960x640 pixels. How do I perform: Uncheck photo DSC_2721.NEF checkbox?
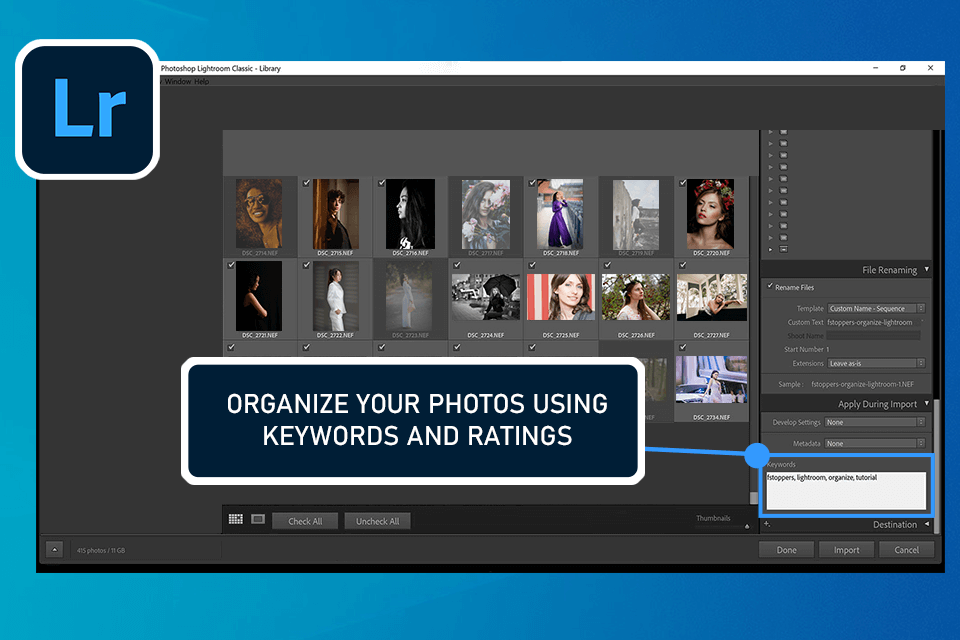(x=231, y=265)
